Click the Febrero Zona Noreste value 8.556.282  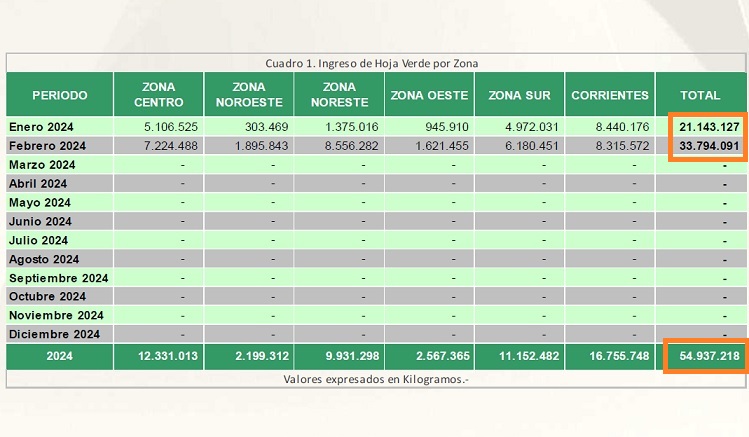(350, 146)
